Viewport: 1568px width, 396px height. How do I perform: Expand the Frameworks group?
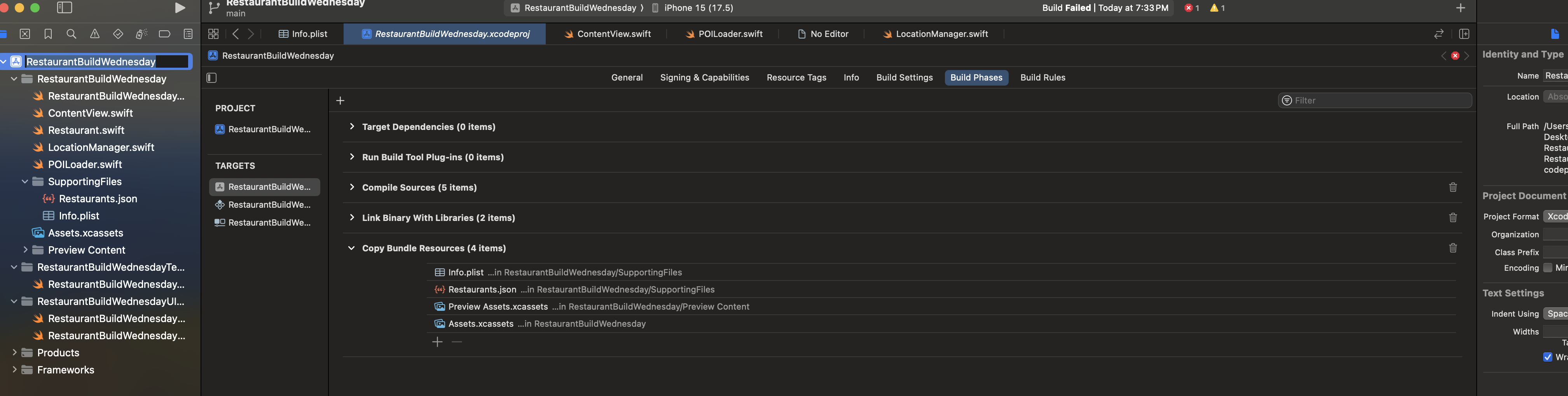(14, 370)
